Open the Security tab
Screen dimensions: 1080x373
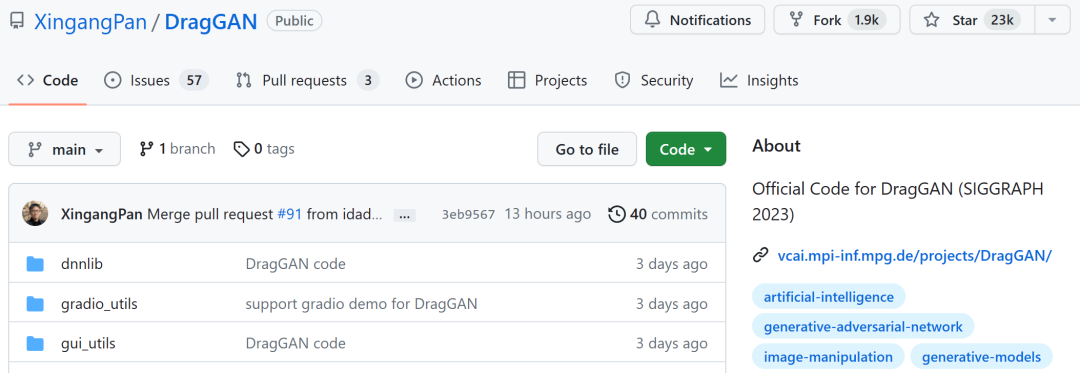click(x=654, y=81)
